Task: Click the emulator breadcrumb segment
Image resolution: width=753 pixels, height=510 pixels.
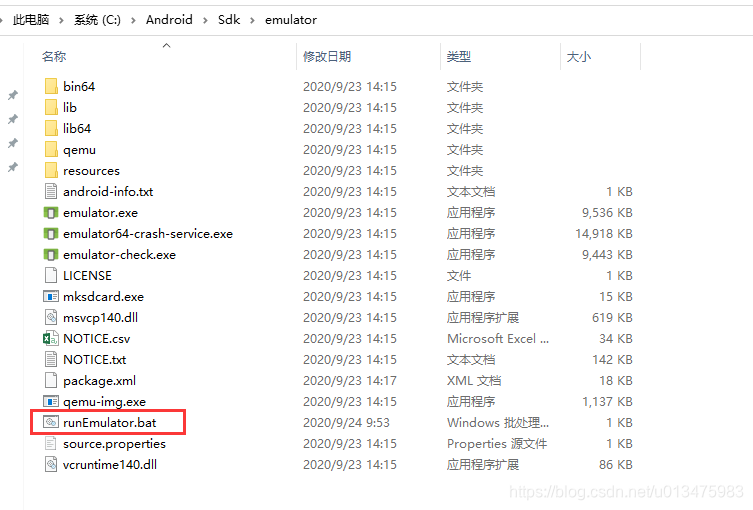Action: (x=291, y=20)
